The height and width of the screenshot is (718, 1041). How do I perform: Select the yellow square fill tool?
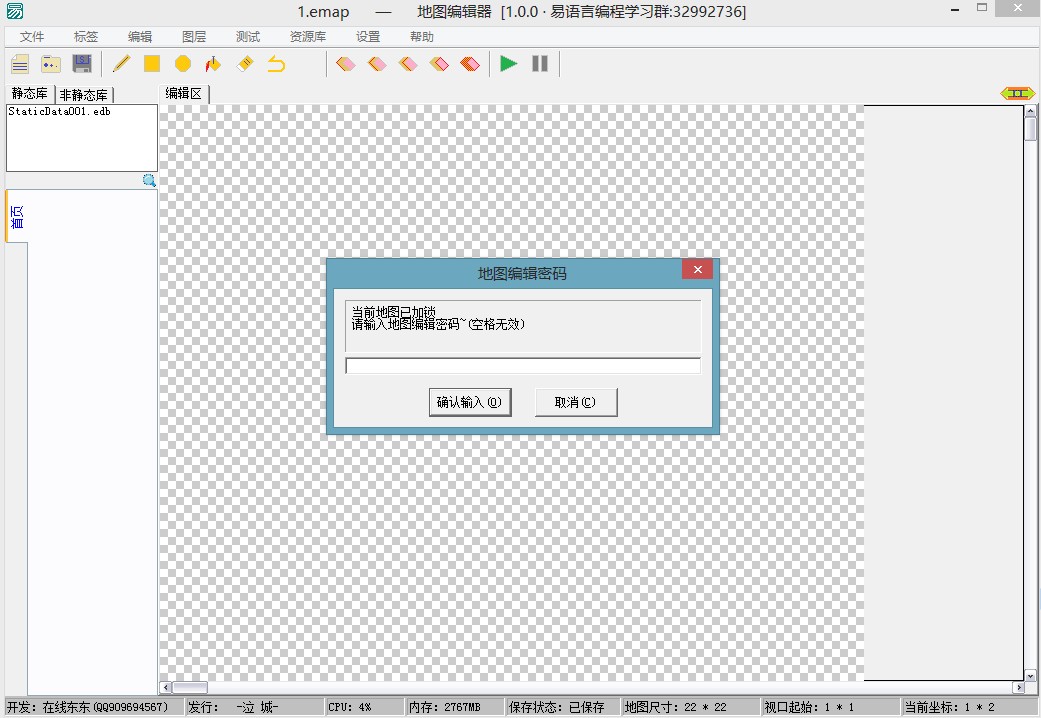152,64
